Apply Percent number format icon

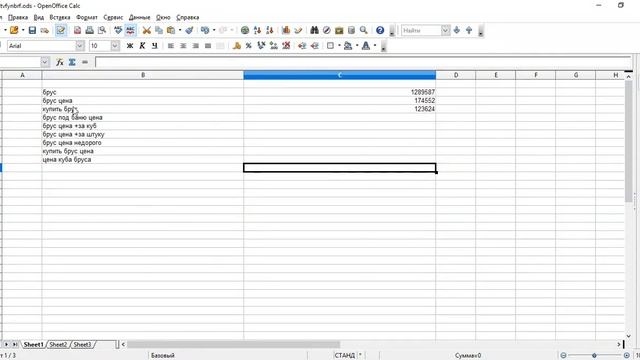click(249, 46)
